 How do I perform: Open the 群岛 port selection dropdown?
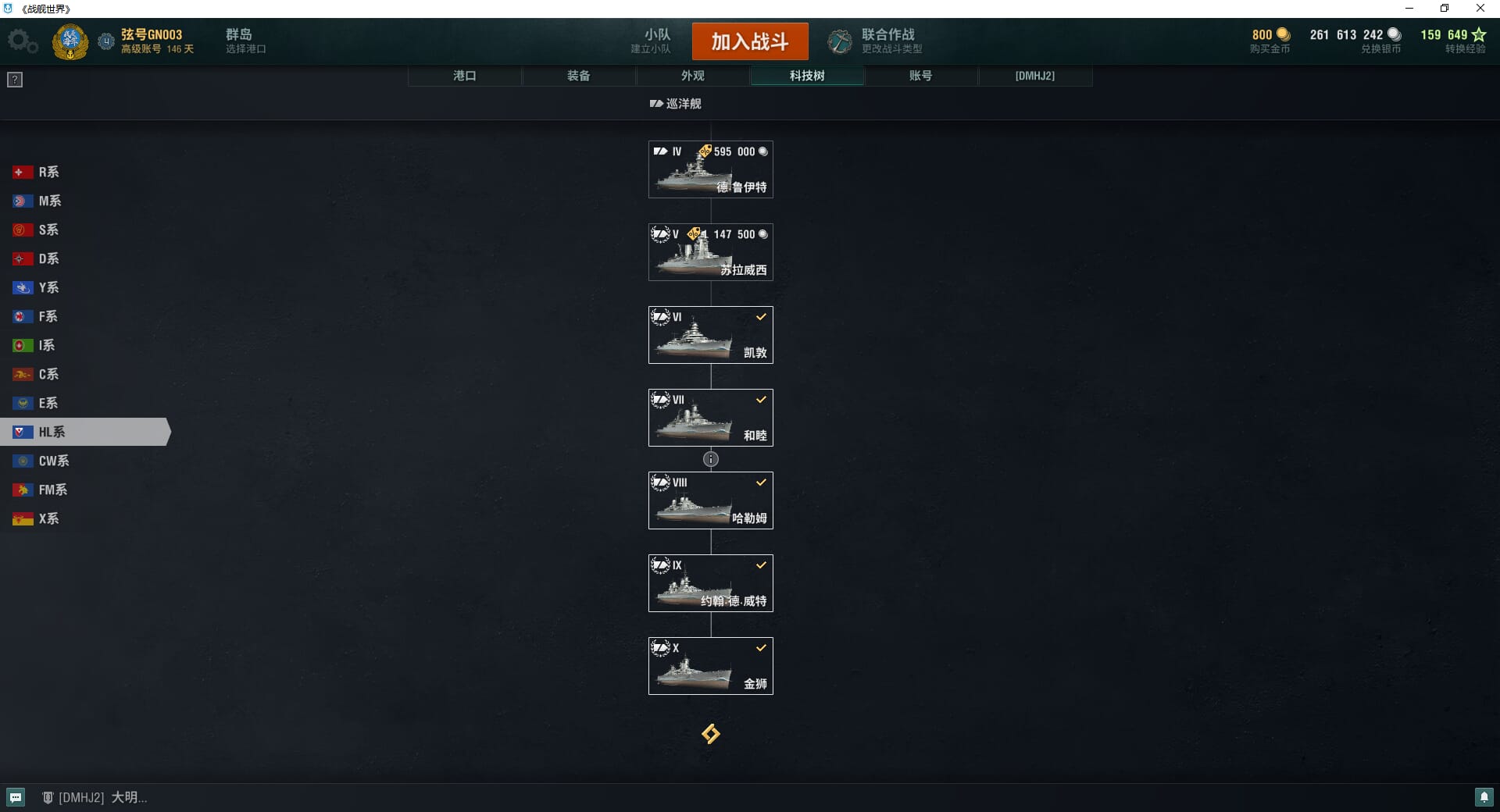(246, 41)
